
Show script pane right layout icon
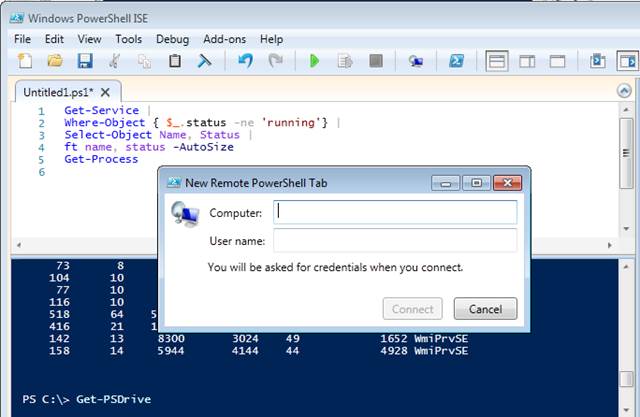(x=527, y=61)
